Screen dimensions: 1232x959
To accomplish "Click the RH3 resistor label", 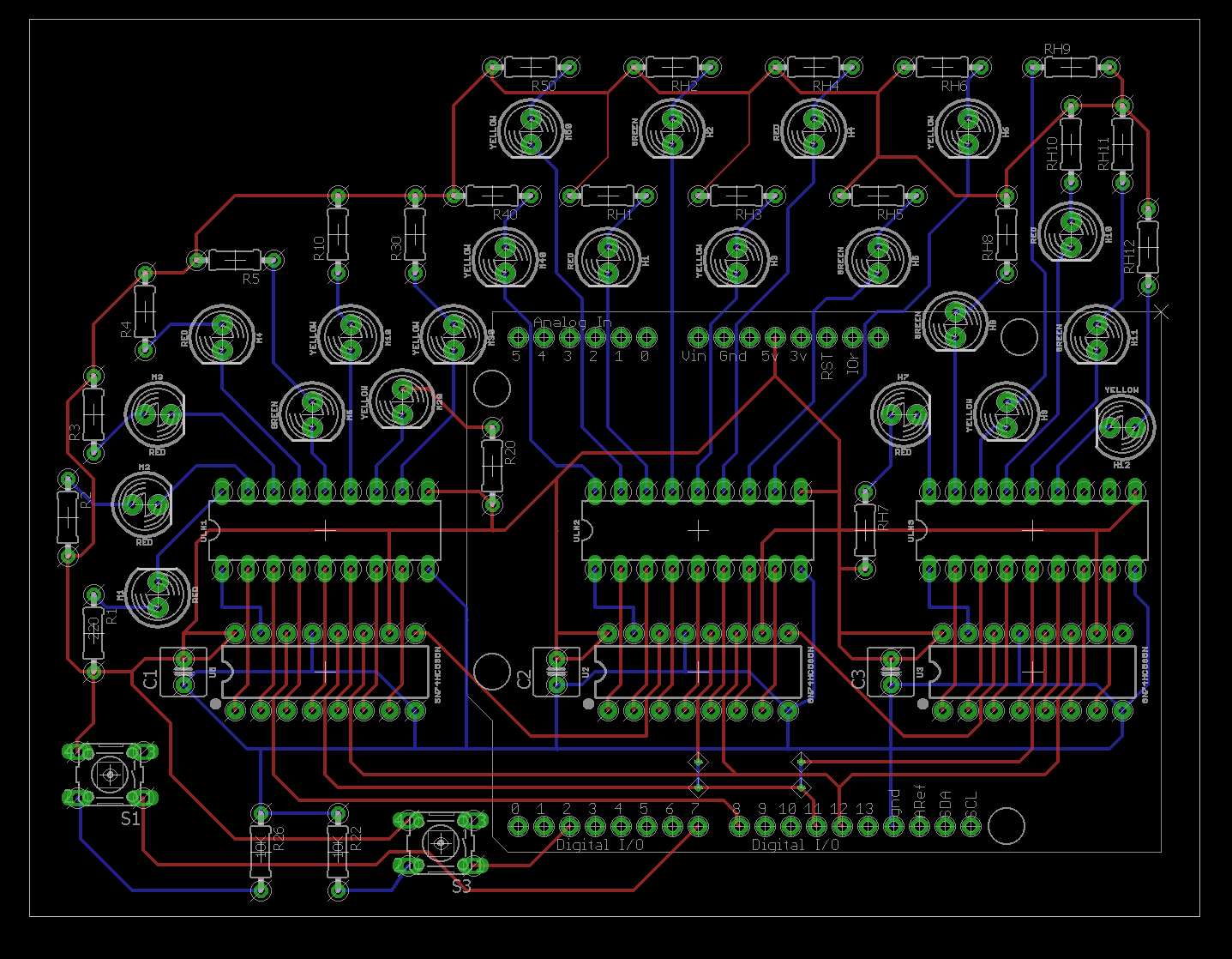I will (x=748, y=214).
